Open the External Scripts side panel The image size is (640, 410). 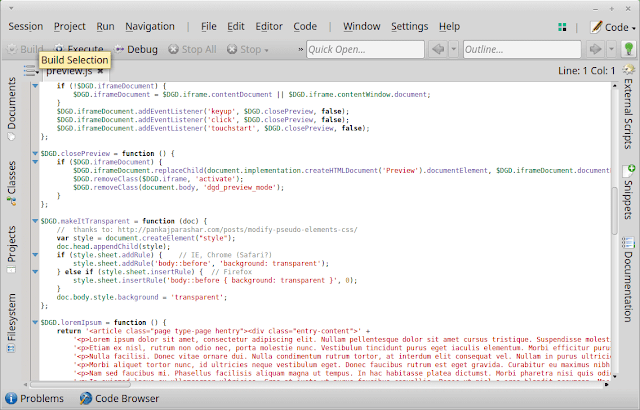[x=629, y=107]
